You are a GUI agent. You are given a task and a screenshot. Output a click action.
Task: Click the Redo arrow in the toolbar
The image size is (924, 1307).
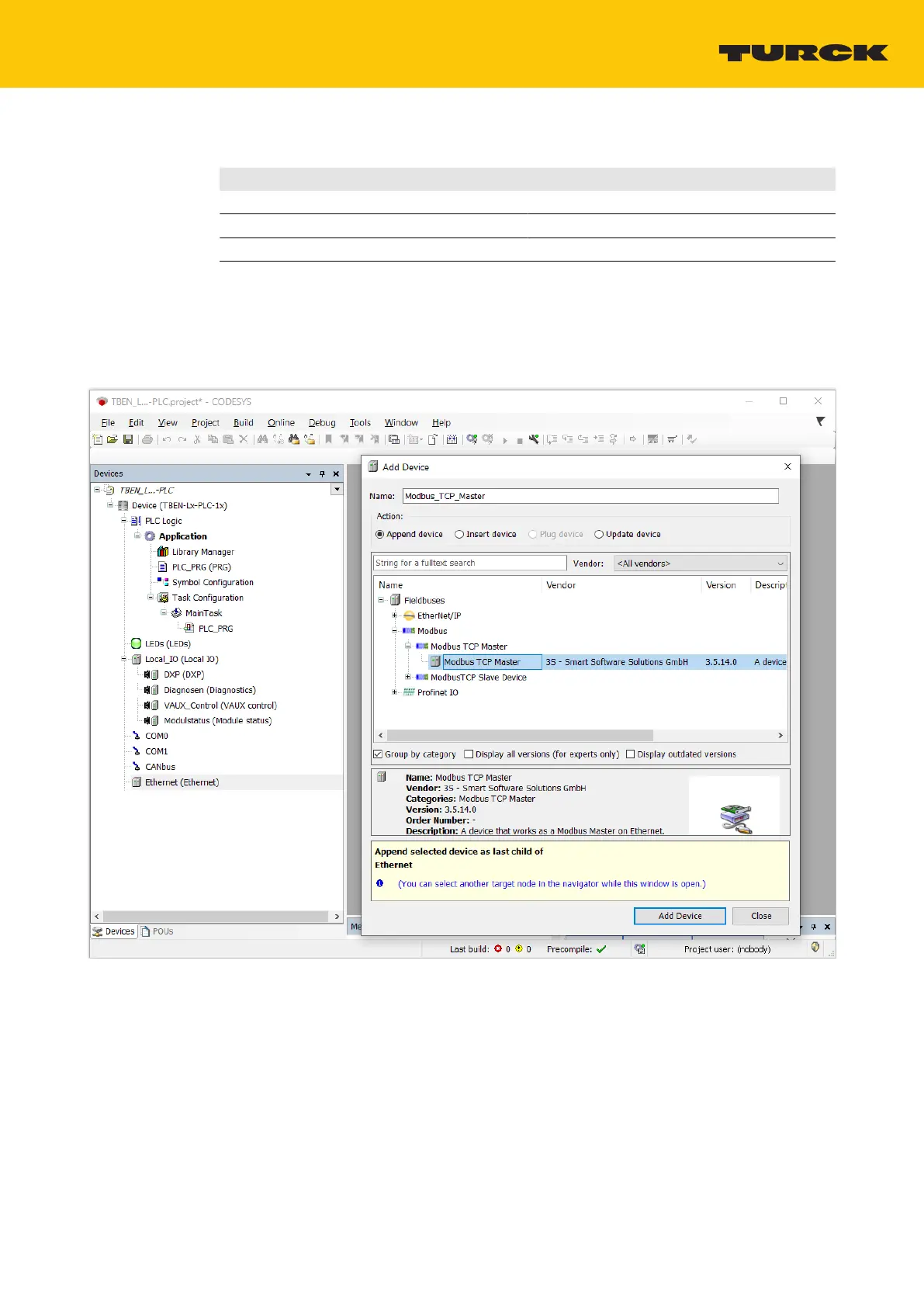[x=182, y=439]
